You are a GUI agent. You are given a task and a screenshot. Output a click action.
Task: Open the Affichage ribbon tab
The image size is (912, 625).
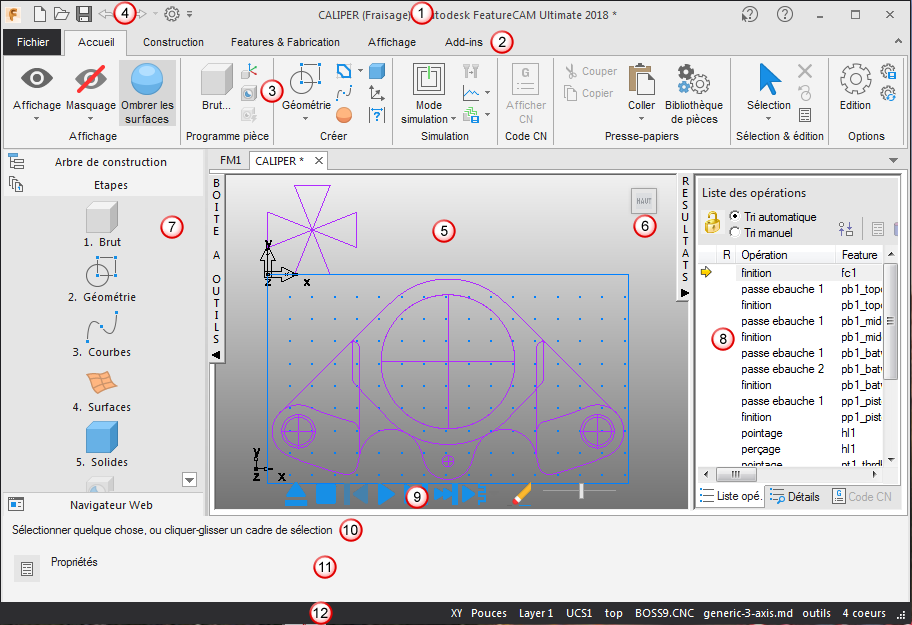pos(392,42)
